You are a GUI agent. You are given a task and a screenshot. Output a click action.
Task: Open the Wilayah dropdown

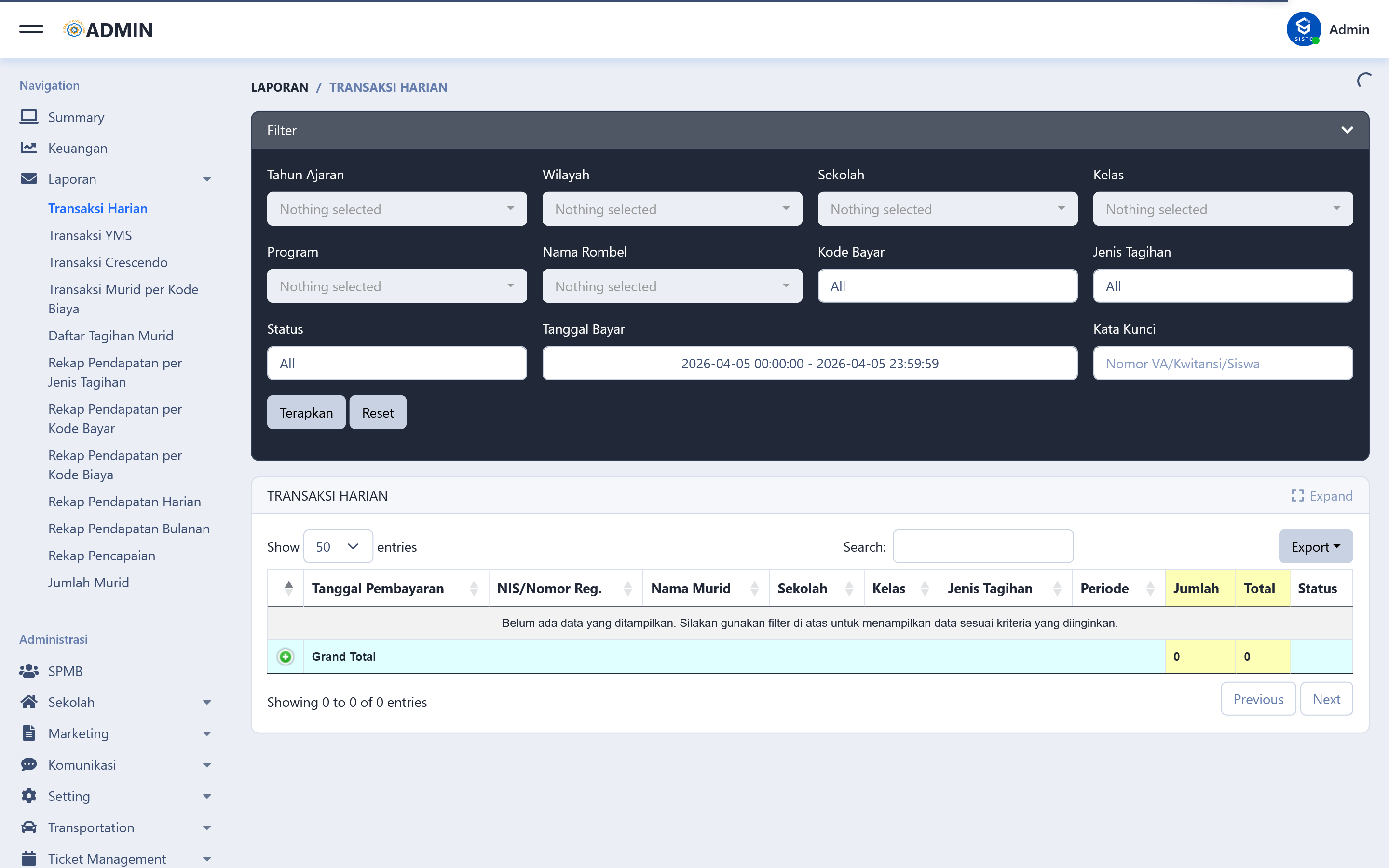tap(672, 209)
